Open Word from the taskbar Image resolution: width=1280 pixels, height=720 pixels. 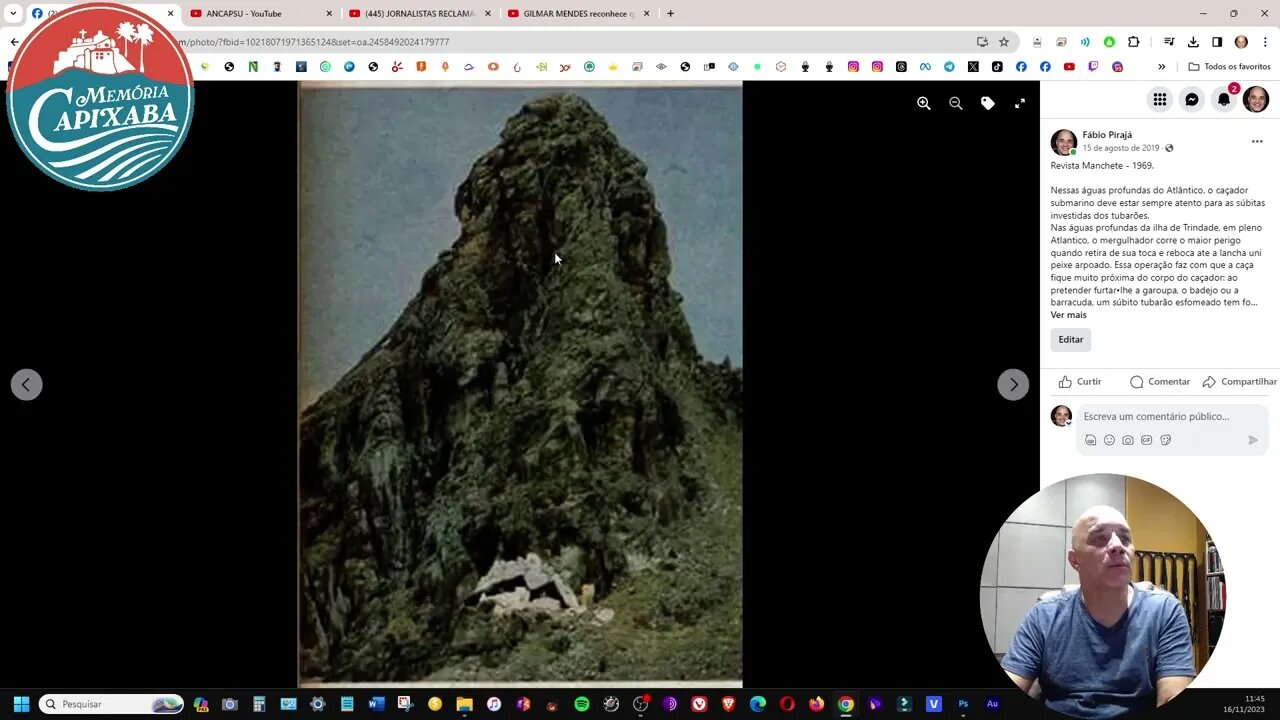click(376, 704)
